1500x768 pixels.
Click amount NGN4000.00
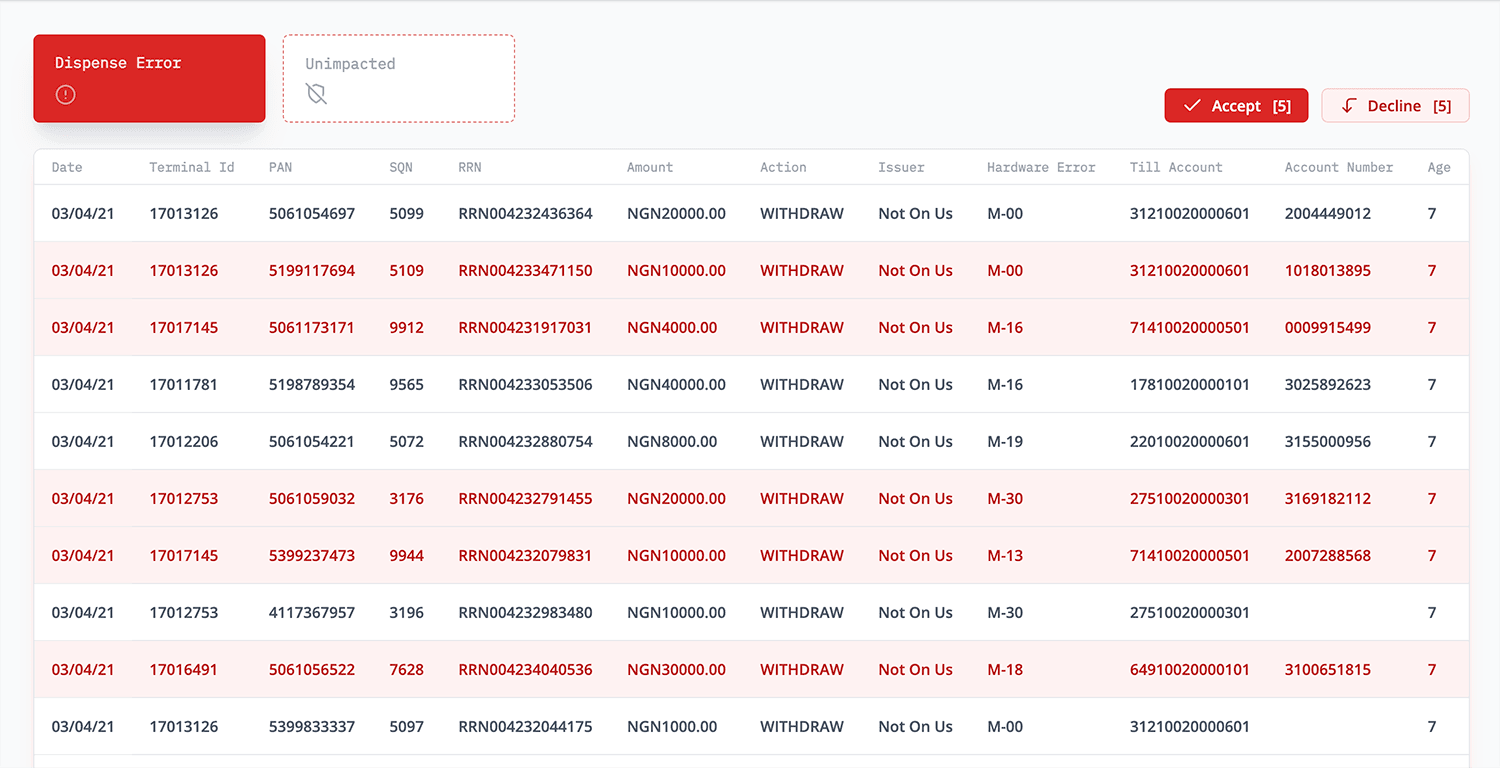point(672,327)
